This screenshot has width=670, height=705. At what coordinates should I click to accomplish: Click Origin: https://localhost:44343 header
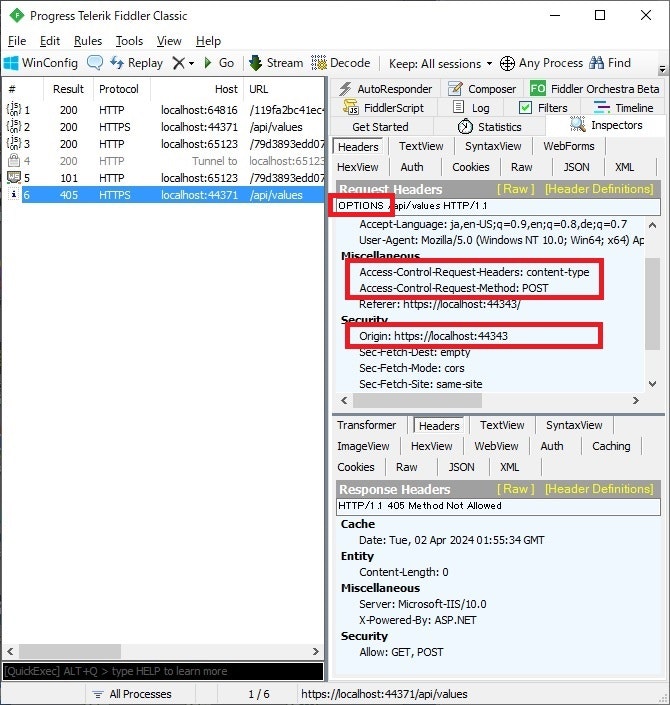point(433,336)
